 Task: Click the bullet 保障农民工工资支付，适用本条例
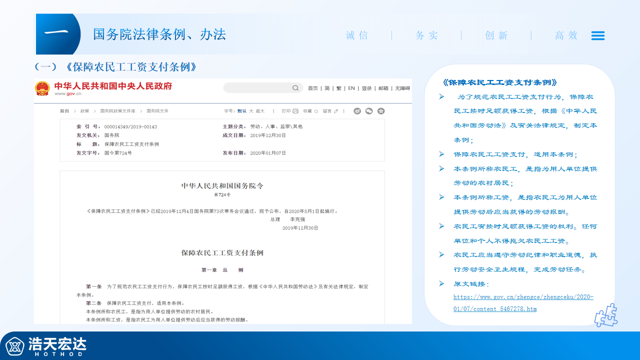[x=515, y=154]
